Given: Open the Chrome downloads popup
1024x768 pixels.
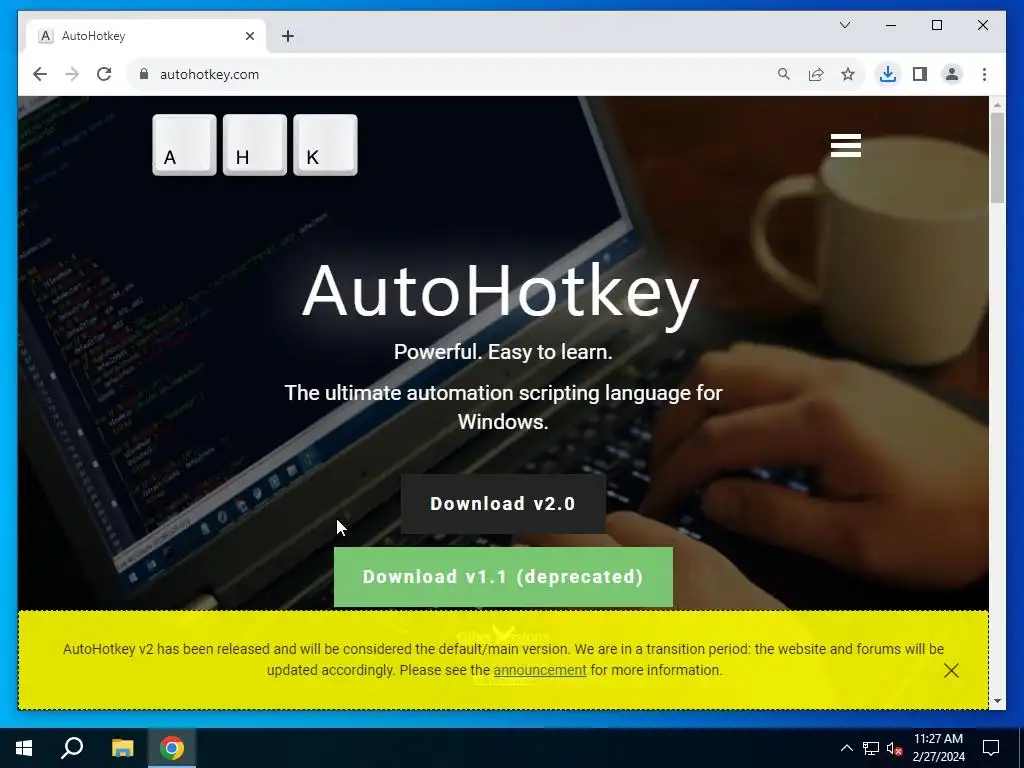Looking at the screenshot, I should (x=888, y=74).
